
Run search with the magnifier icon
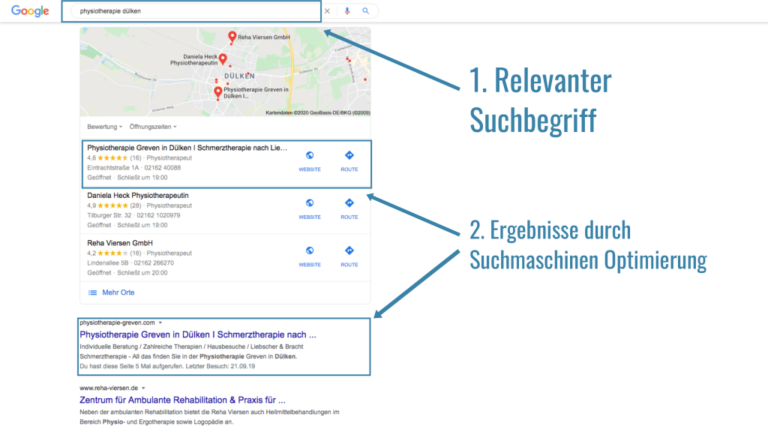365,11
